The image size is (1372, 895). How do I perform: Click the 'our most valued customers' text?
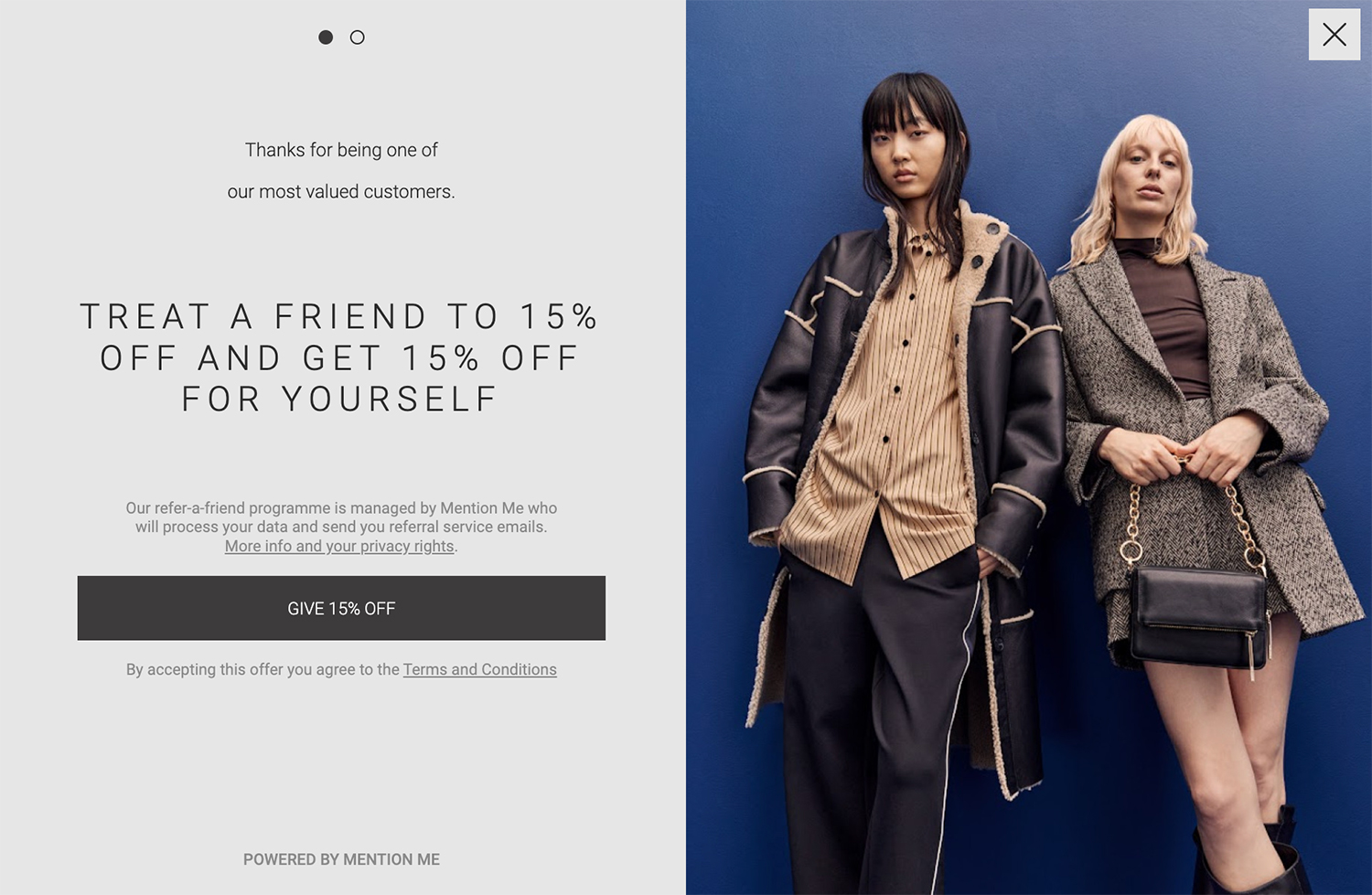[x=341, y=192]
